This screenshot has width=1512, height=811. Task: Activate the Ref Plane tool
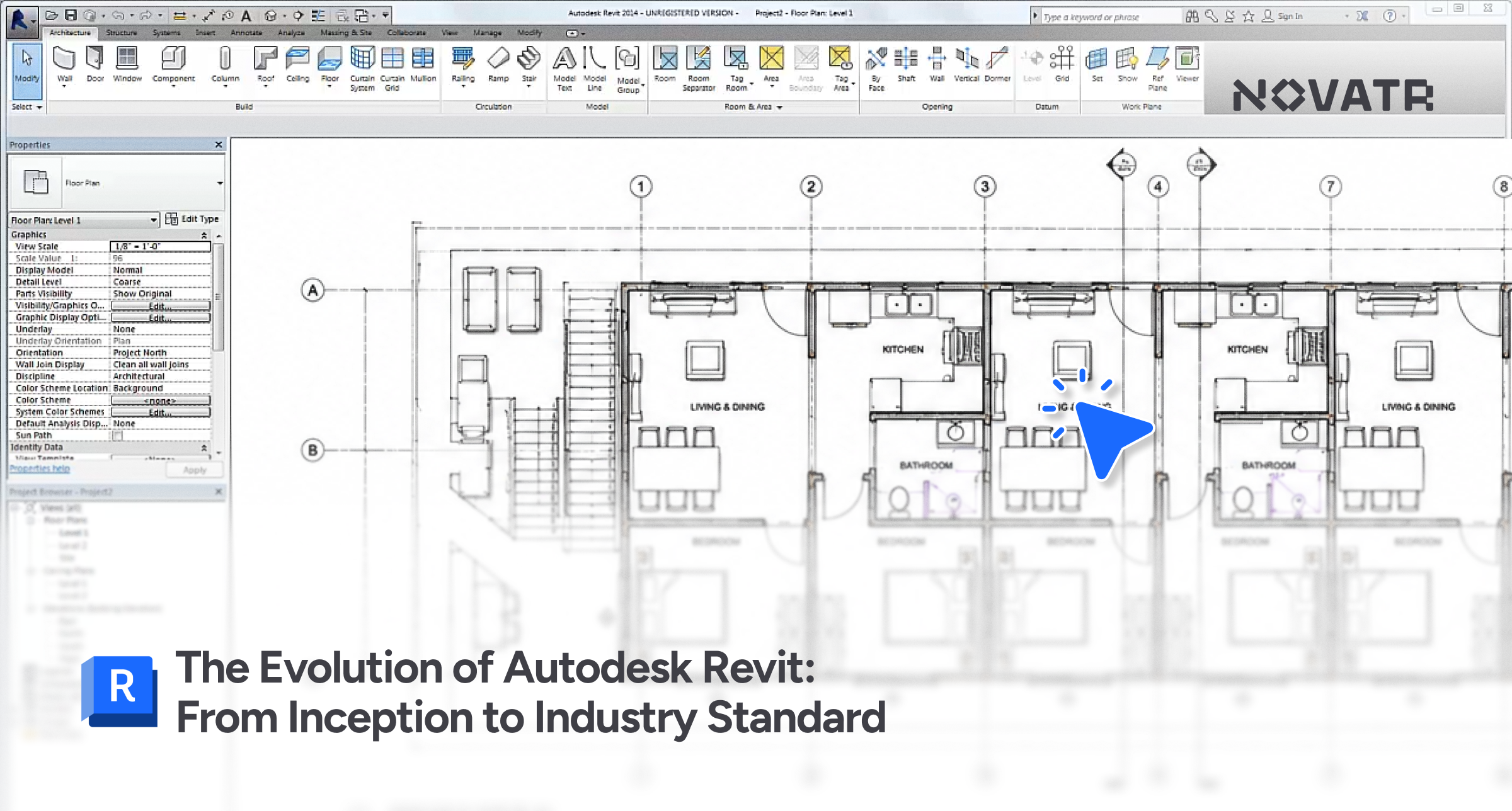tap(1157, 69)
